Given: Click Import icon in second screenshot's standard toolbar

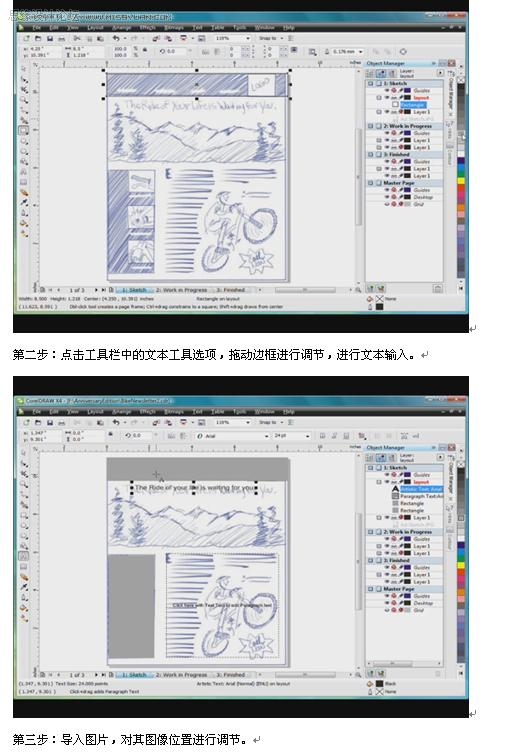Looking at the screenshot, I should pyautogui.click(x=156, y=422).
